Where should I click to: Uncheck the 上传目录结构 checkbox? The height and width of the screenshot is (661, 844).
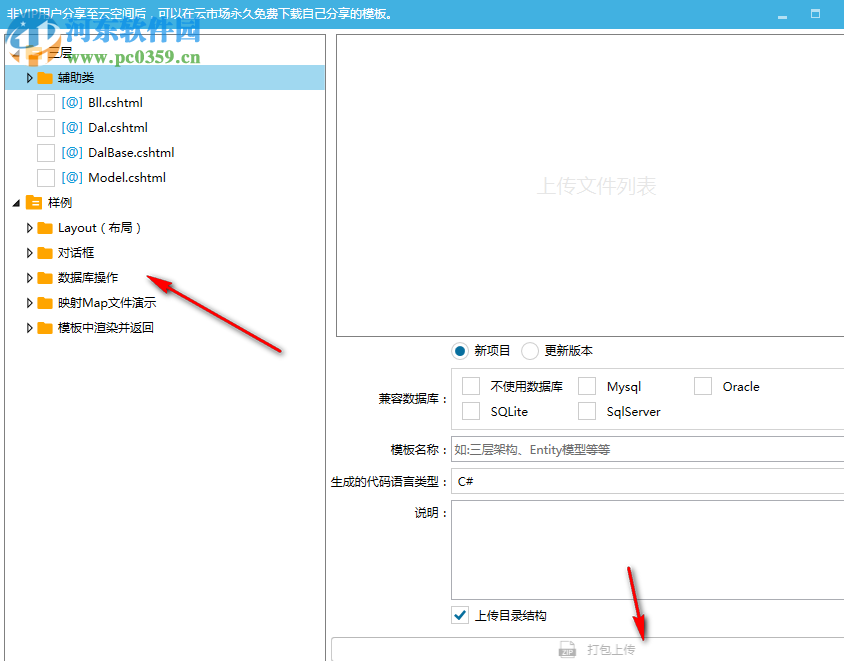pos(460,615)
